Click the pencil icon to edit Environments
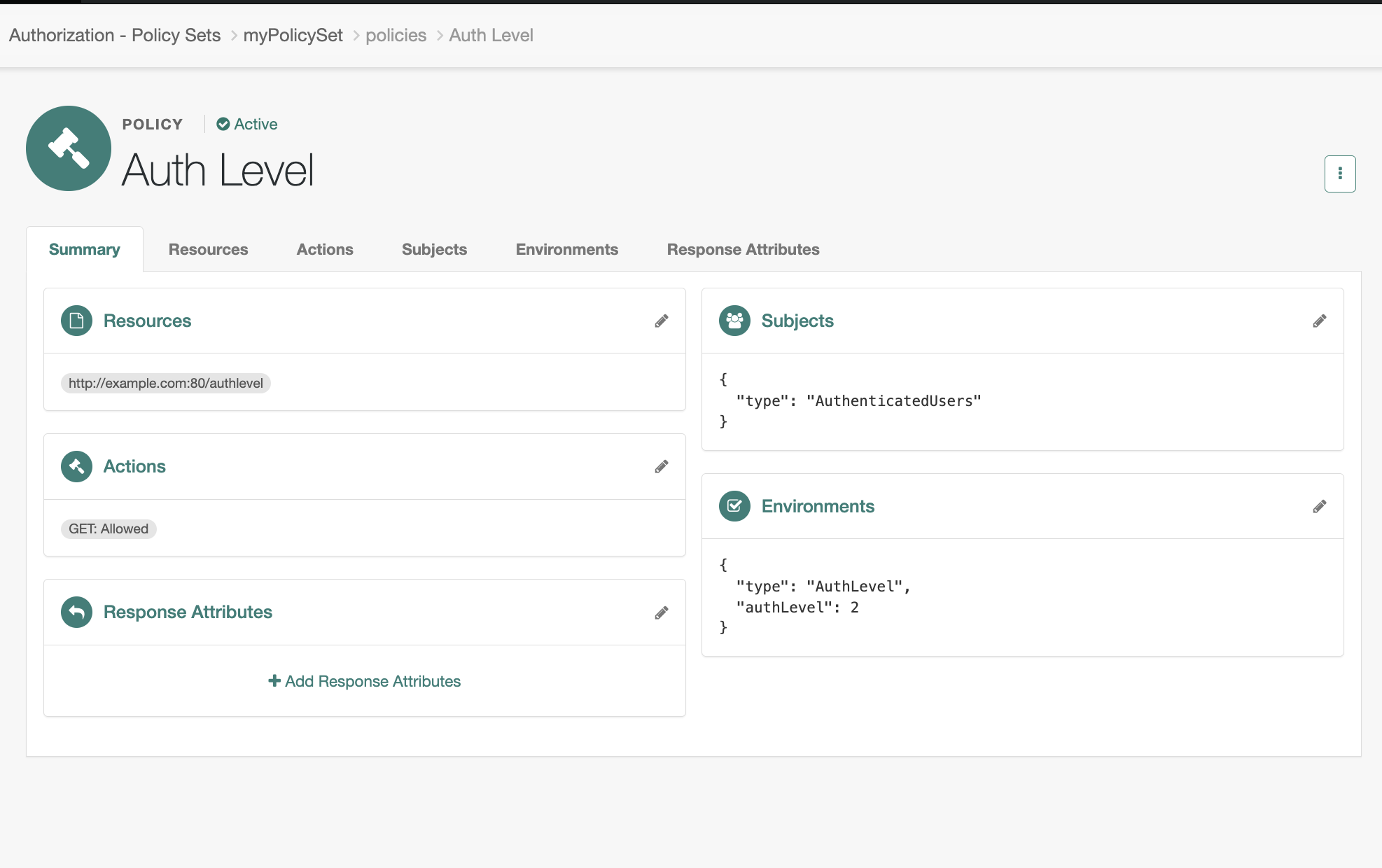Viewport: 1382px width, 868px height. (x=1320, y=506)
